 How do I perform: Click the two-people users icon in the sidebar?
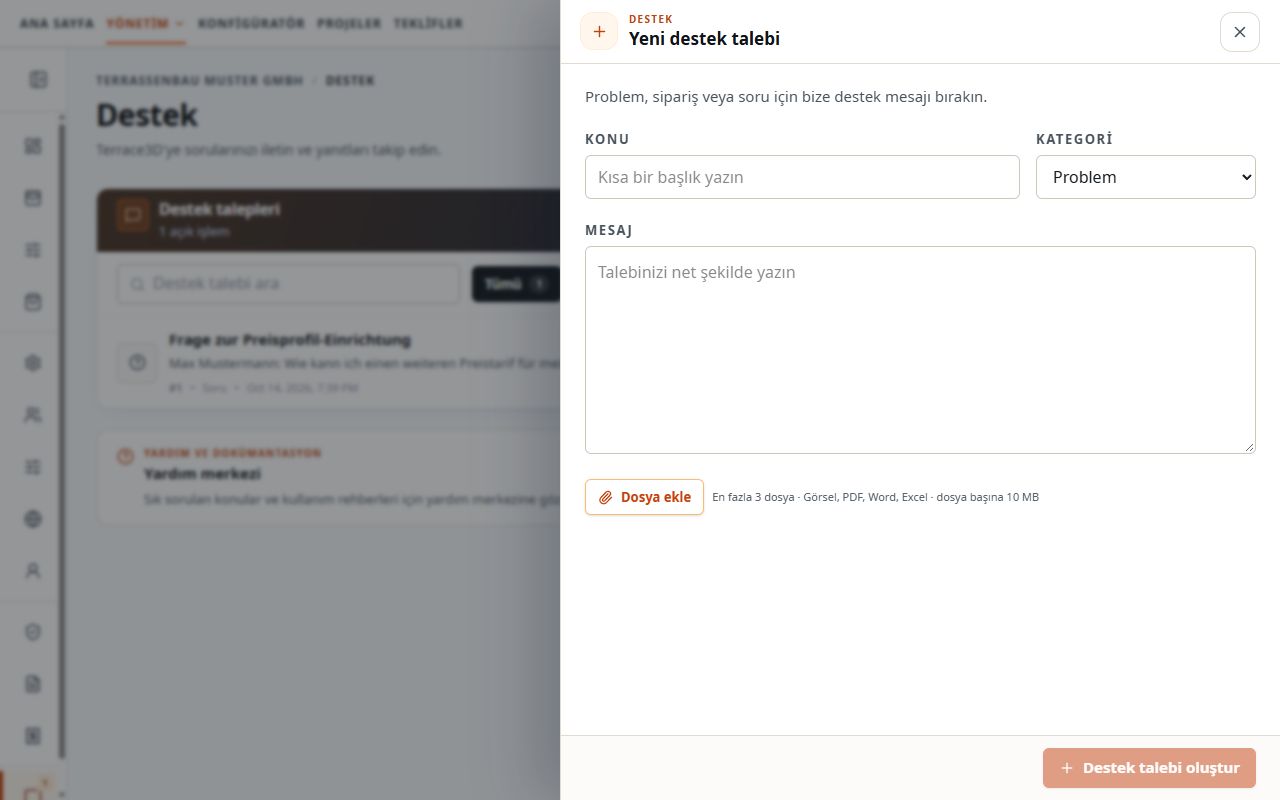pyautogui.click(x=33, y=415)
